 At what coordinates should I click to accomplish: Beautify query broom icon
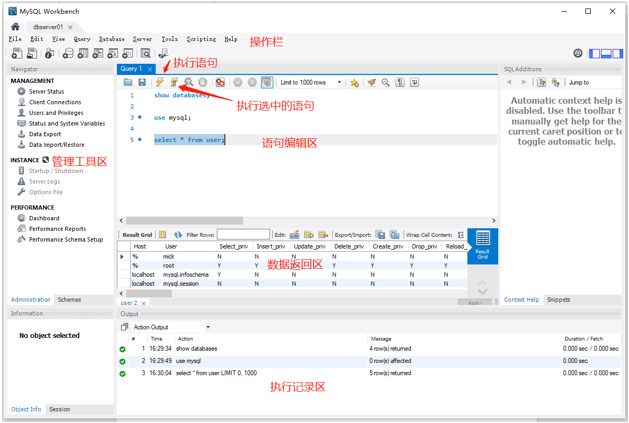(372, 82)
